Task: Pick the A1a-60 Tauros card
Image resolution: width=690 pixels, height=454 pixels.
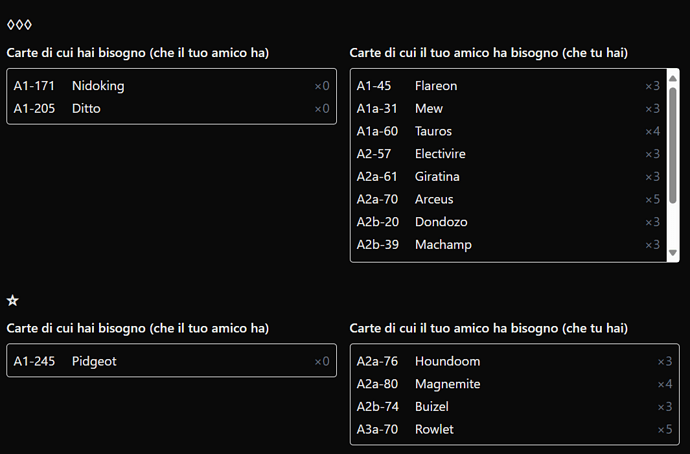Action: click(508, 131)
